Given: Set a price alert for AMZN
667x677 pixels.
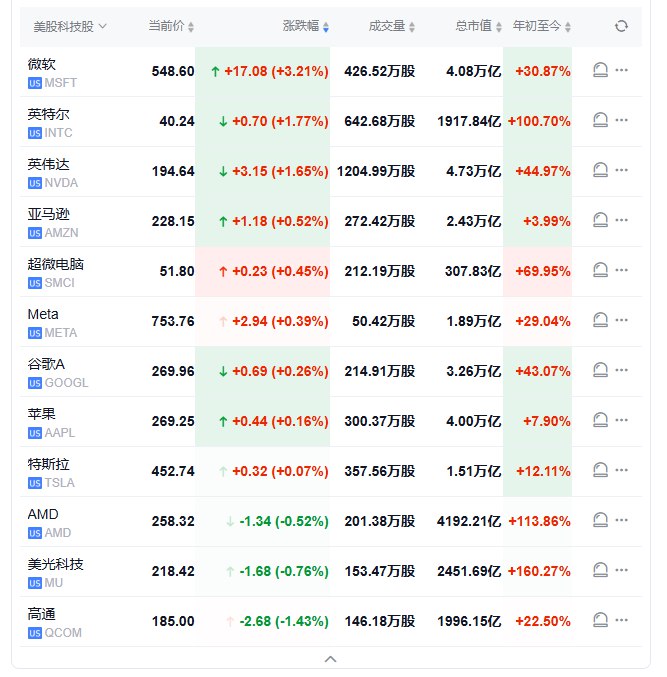Looking at the screenshot, I should tap(600, 220).
